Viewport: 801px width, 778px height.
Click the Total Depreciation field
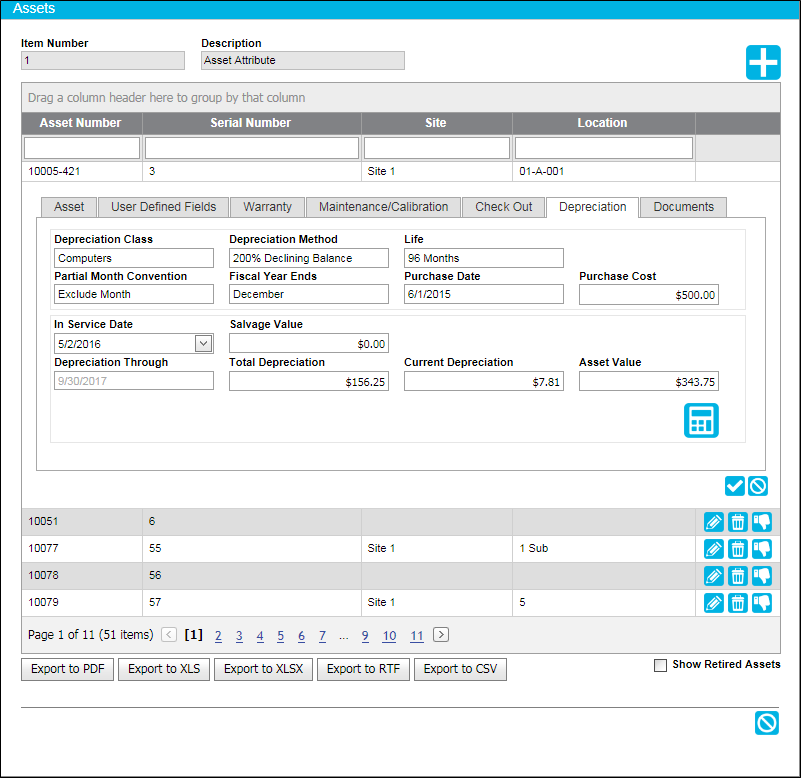(x=309, y=381)
